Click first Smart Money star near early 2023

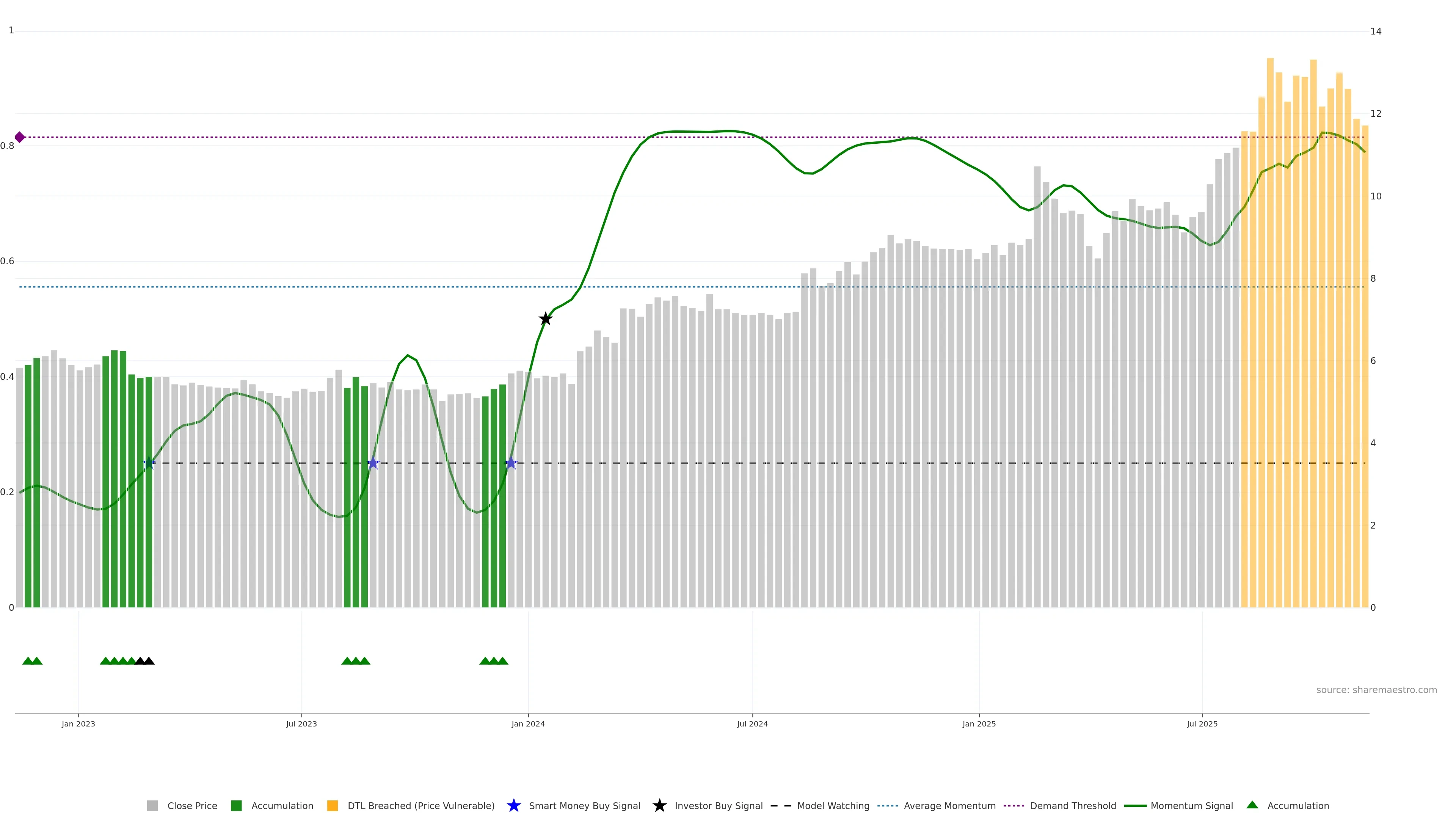point(149,463)
